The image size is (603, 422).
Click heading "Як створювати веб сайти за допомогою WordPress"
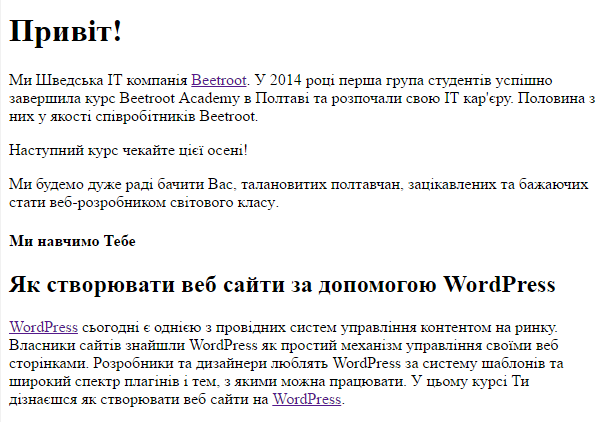point(282,285)
